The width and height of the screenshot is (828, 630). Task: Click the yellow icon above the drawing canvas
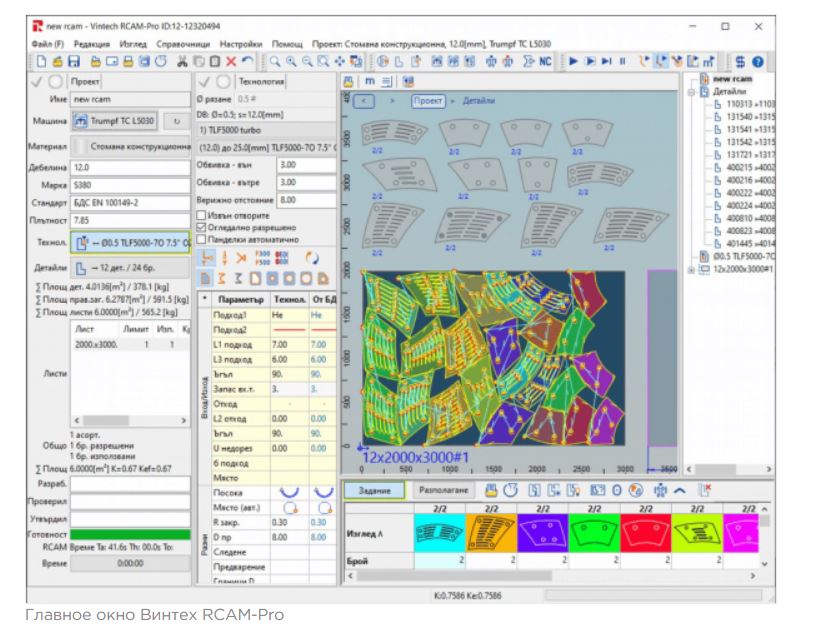[348, 81]
